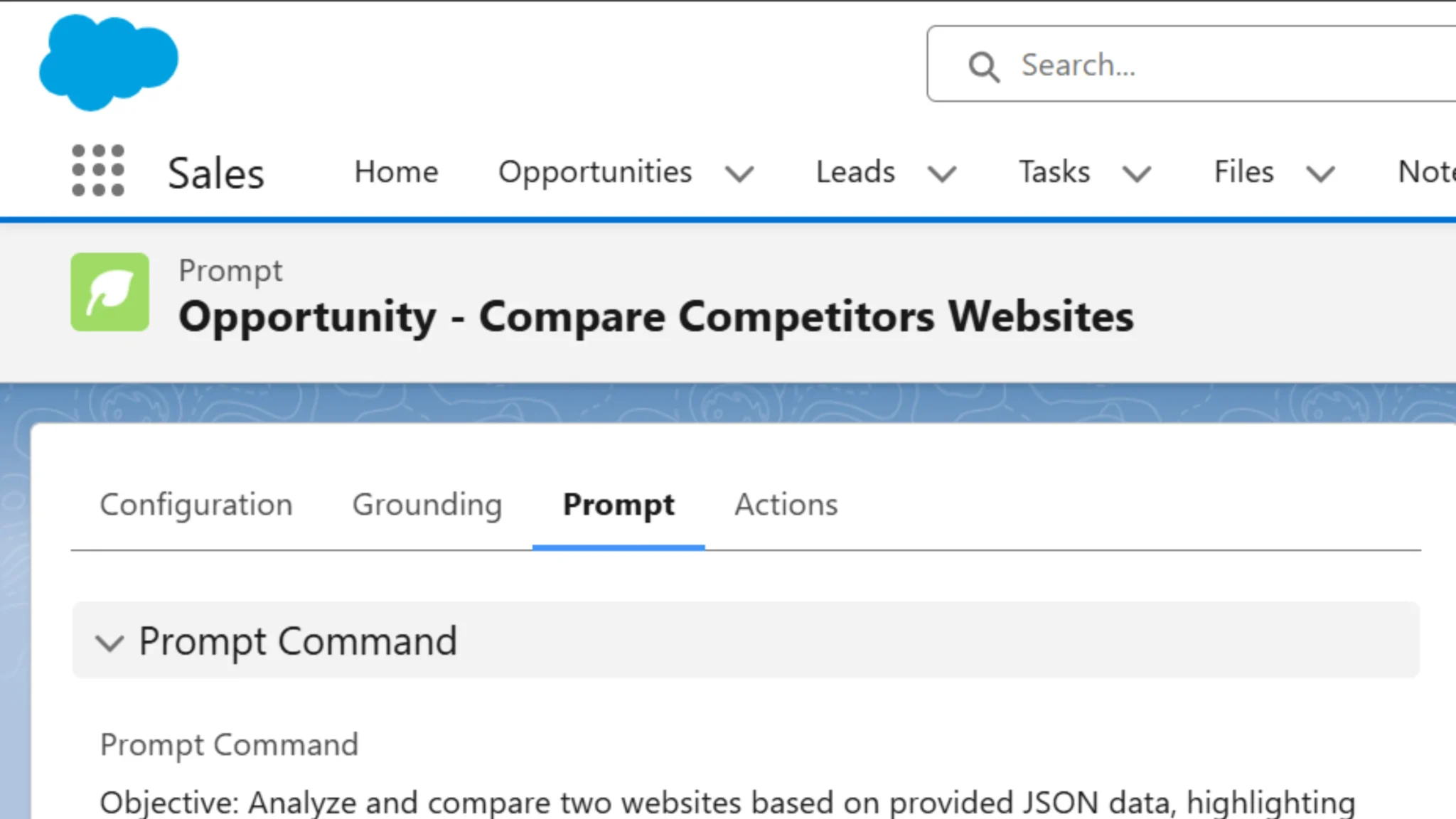Collapse the Prompt Command section chevron
This screenshot has height=819, width=1456.
pyautogui.click(x=109, y=643)
